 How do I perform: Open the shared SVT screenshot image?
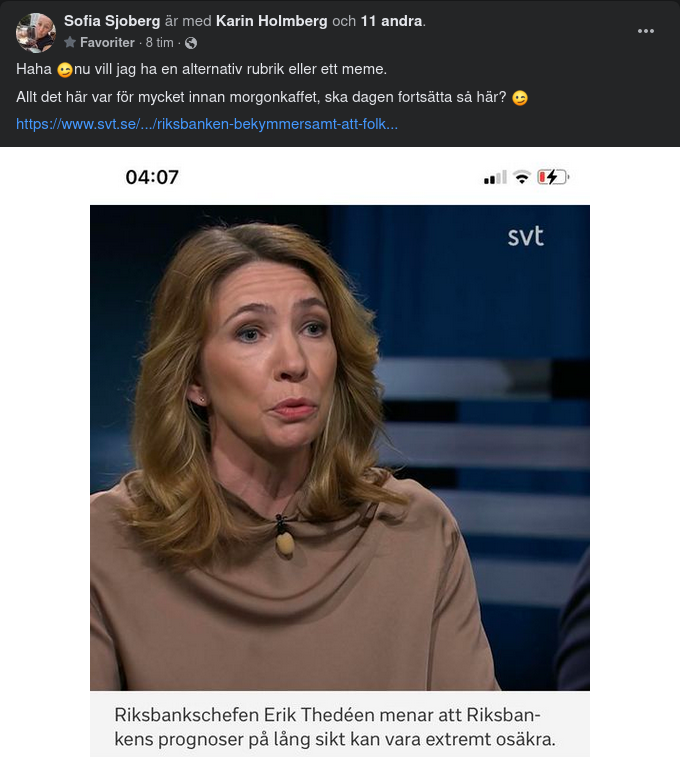(x=340, y=451)
